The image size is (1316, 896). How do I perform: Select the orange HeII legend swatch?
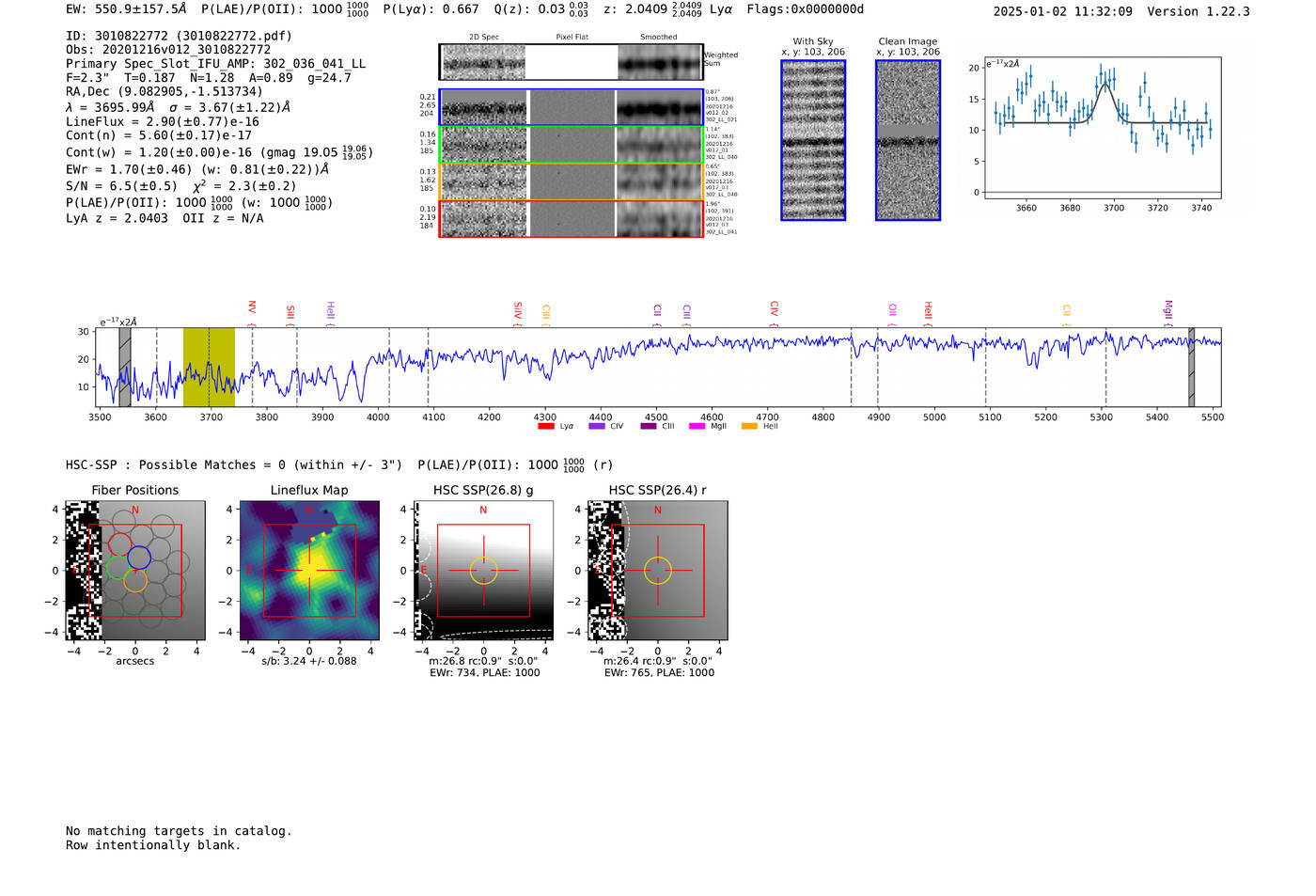(x=749, y=426)
